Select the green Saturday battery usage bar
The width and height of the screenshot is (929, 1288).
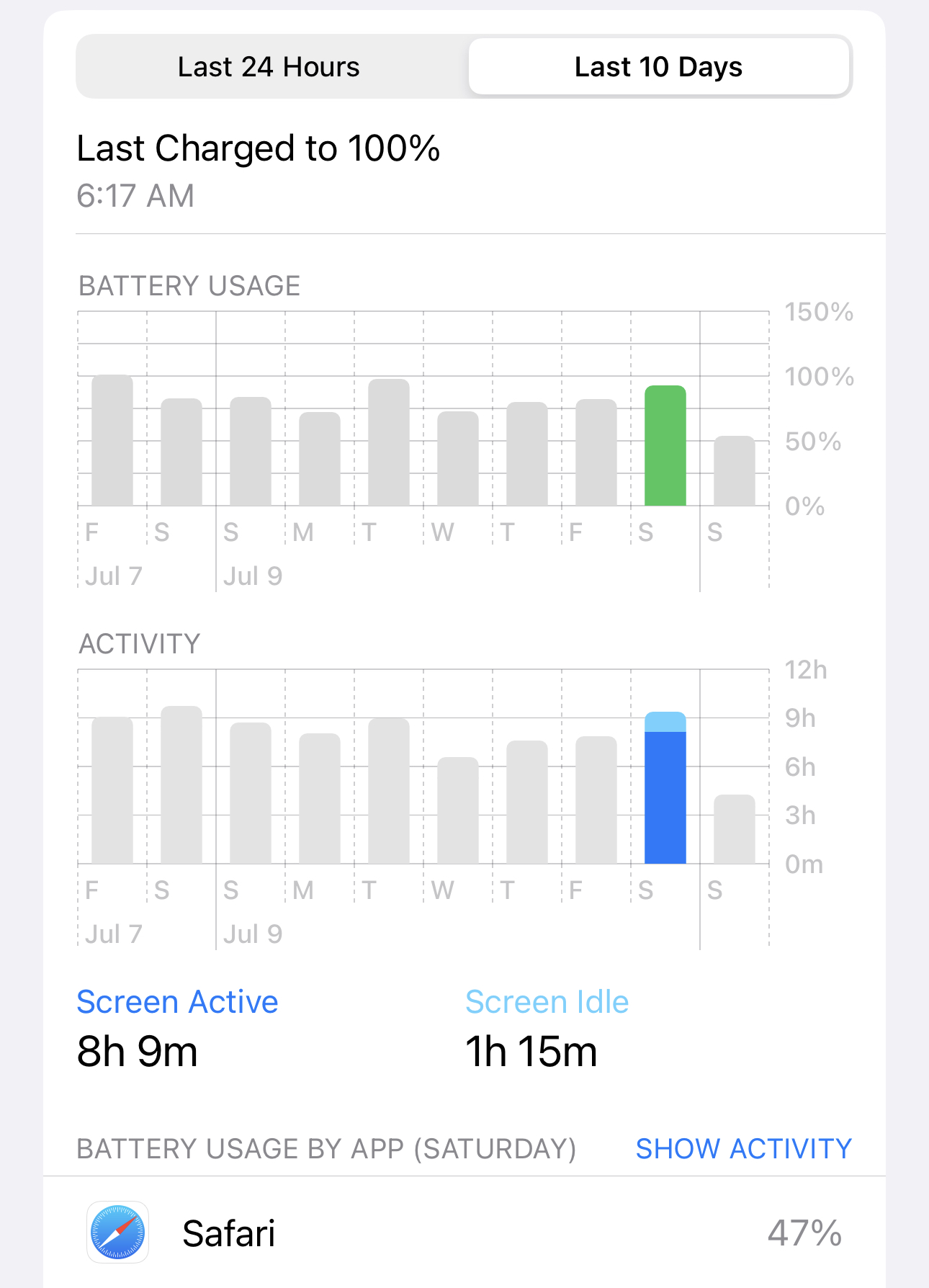(665, 445)
